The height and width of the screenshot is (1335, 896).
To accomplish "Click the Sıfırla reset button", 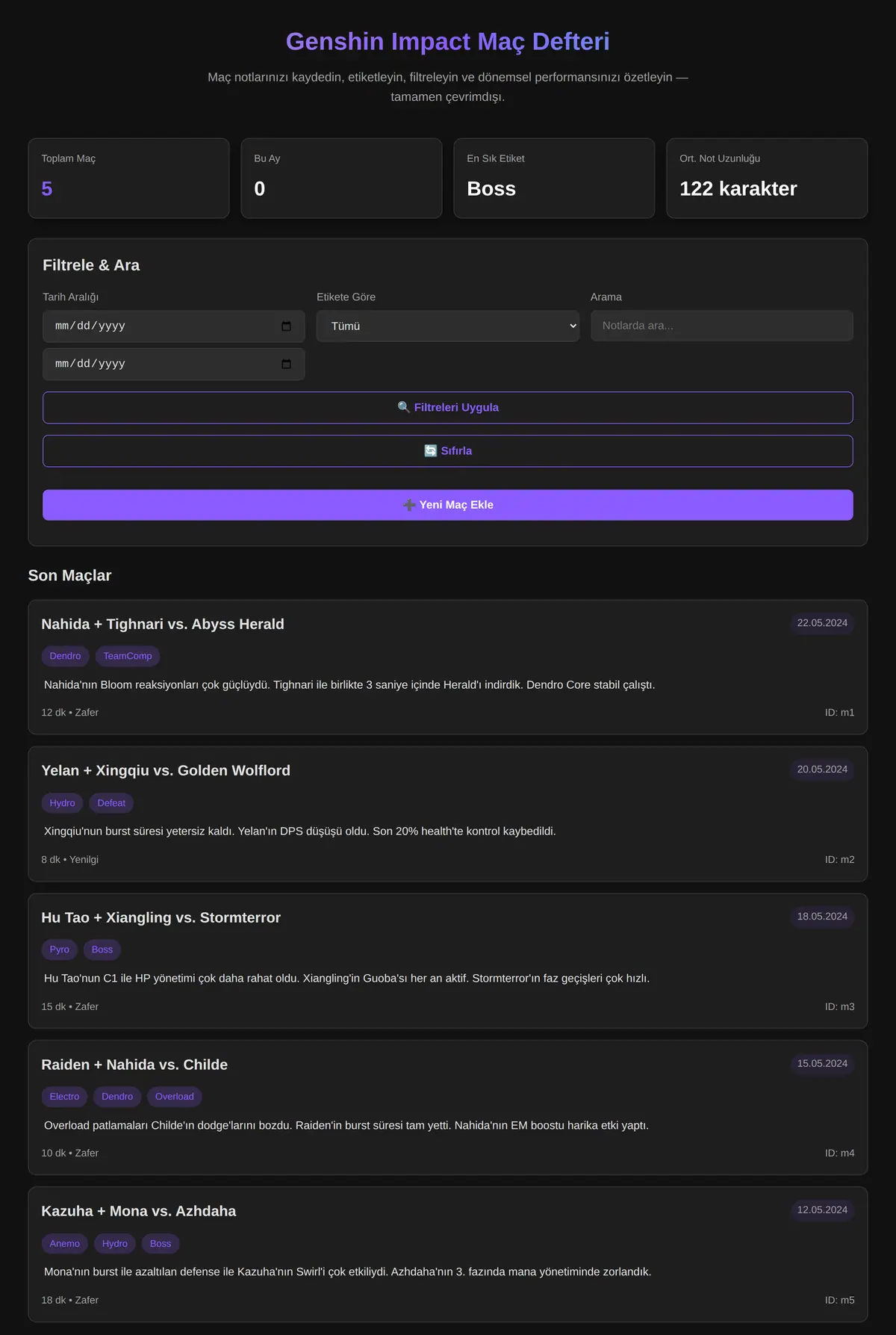I will point(448,451).
